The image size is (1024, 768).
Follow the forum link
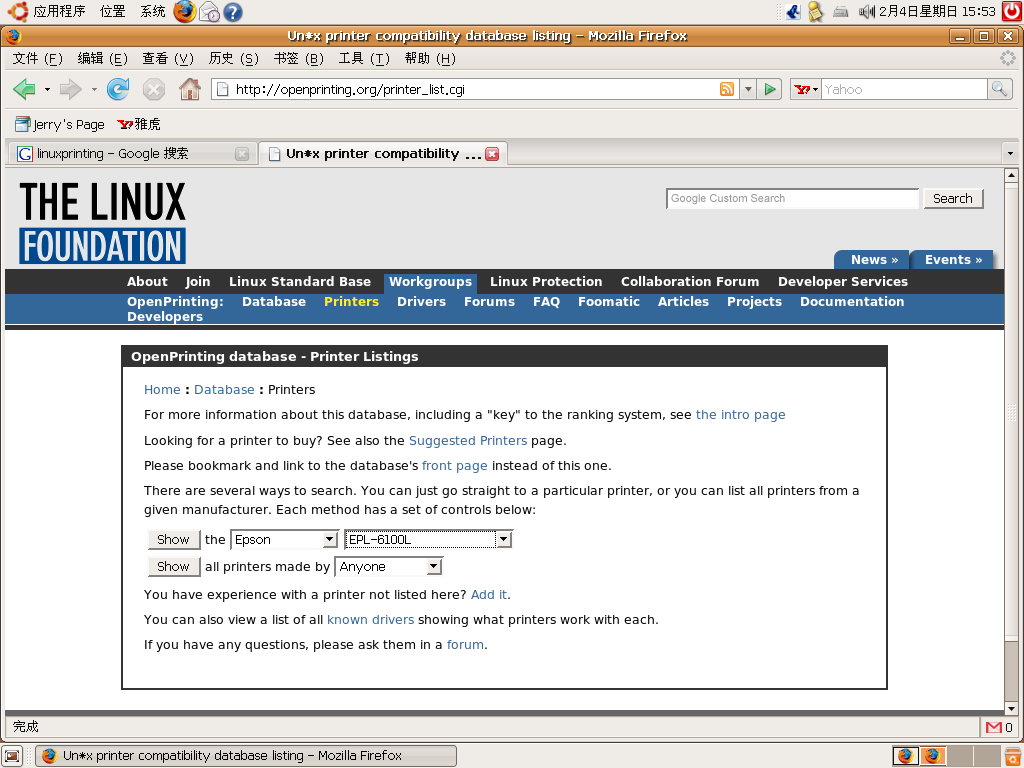465,645
